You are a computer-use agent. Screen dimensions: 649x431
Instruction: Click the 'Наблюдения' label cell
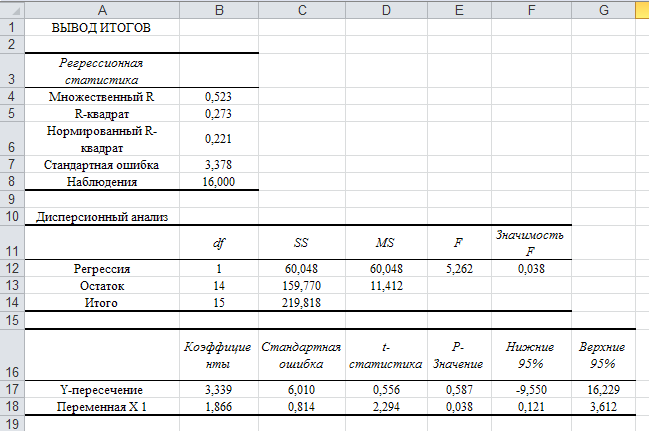pyautogui.click(x=102, y=182)
